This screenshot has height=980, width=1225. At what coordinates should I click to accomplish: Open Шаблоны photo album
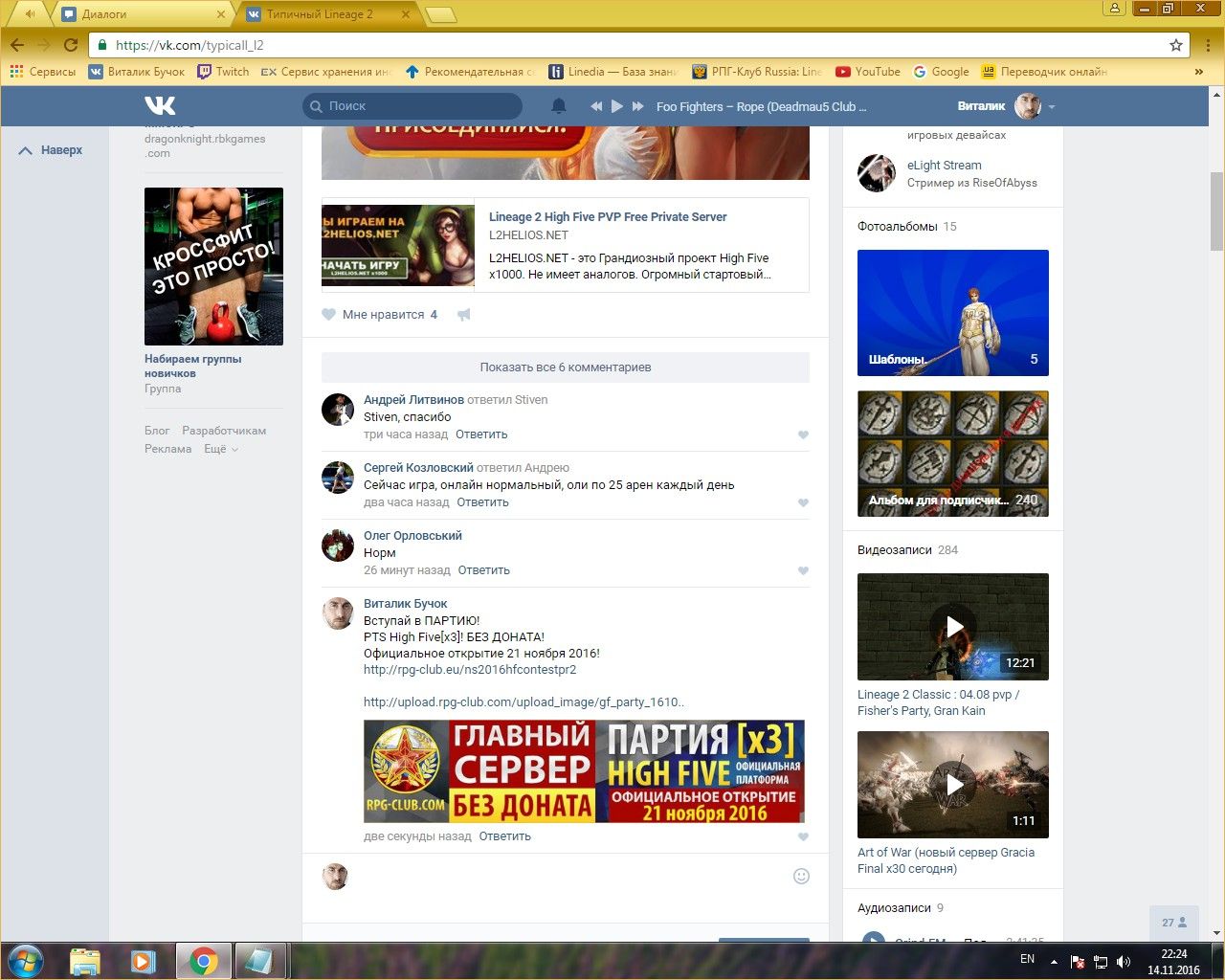(953, 312)
